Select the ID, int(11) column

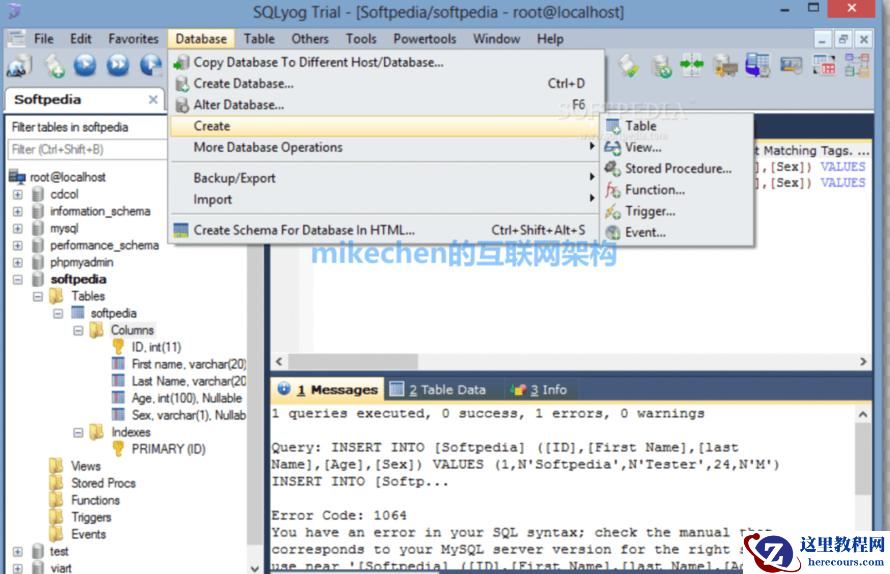pos(156,347)
